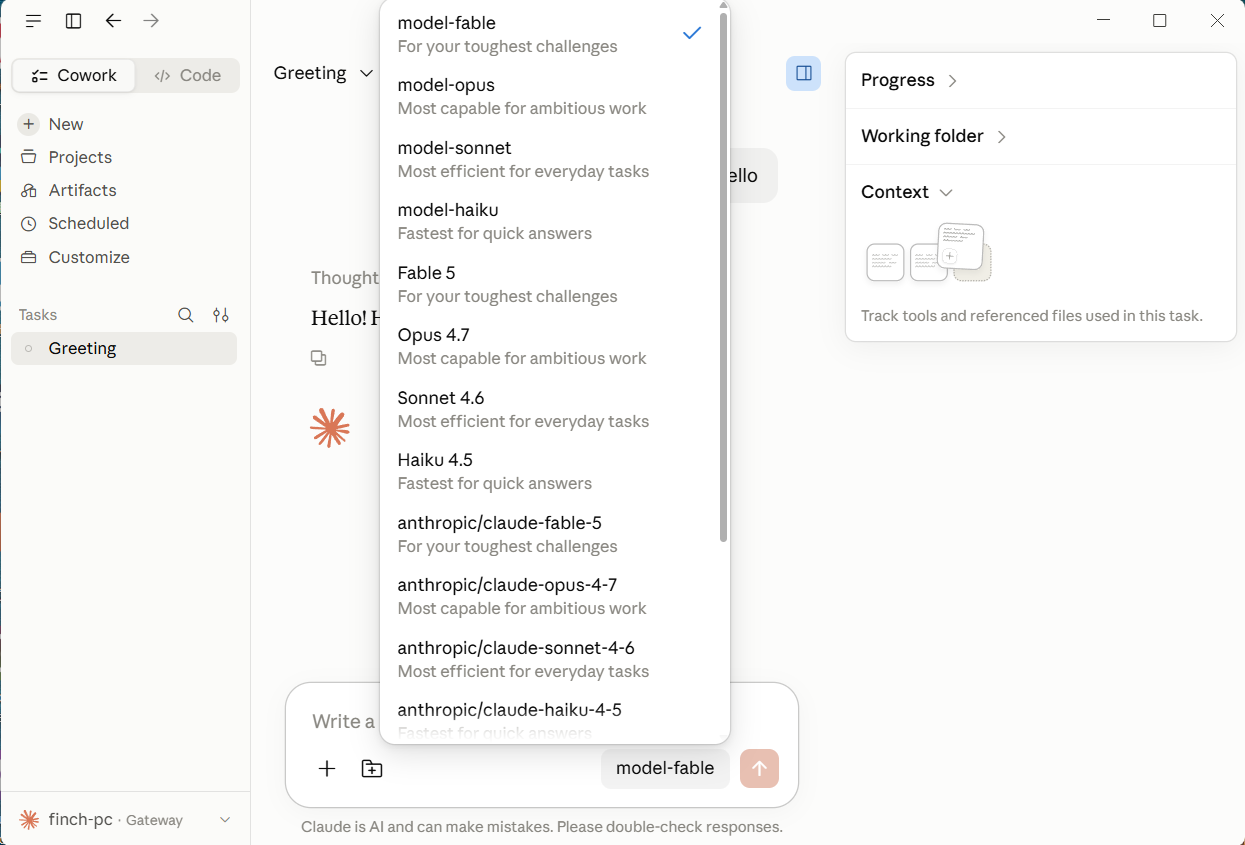Switch to the Cowork tab
The image size is (1245, 845).
click(x=74, y=75)
